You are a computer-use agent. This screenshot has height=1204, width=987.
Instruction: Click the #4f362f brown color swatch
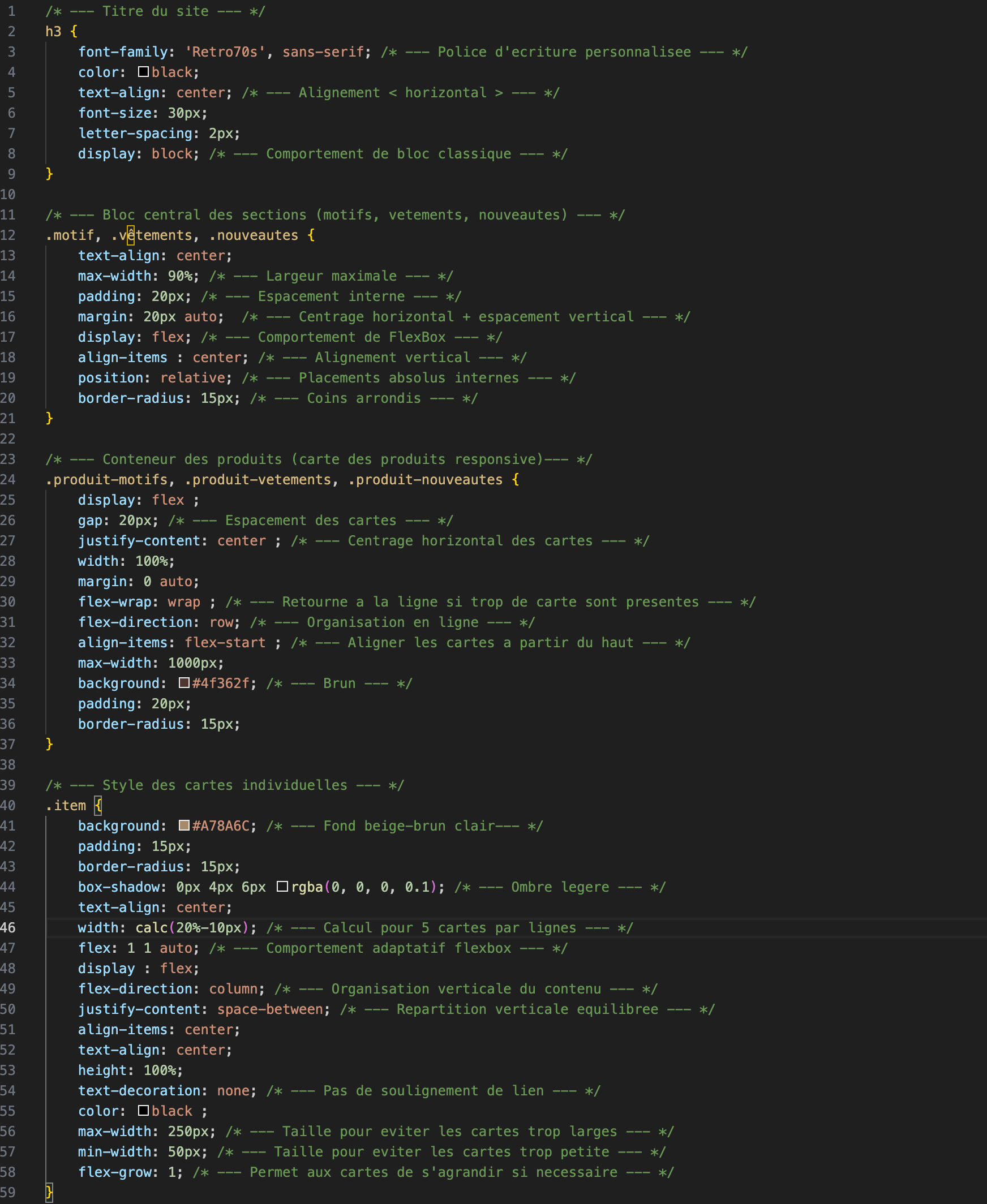pos(183,683)
